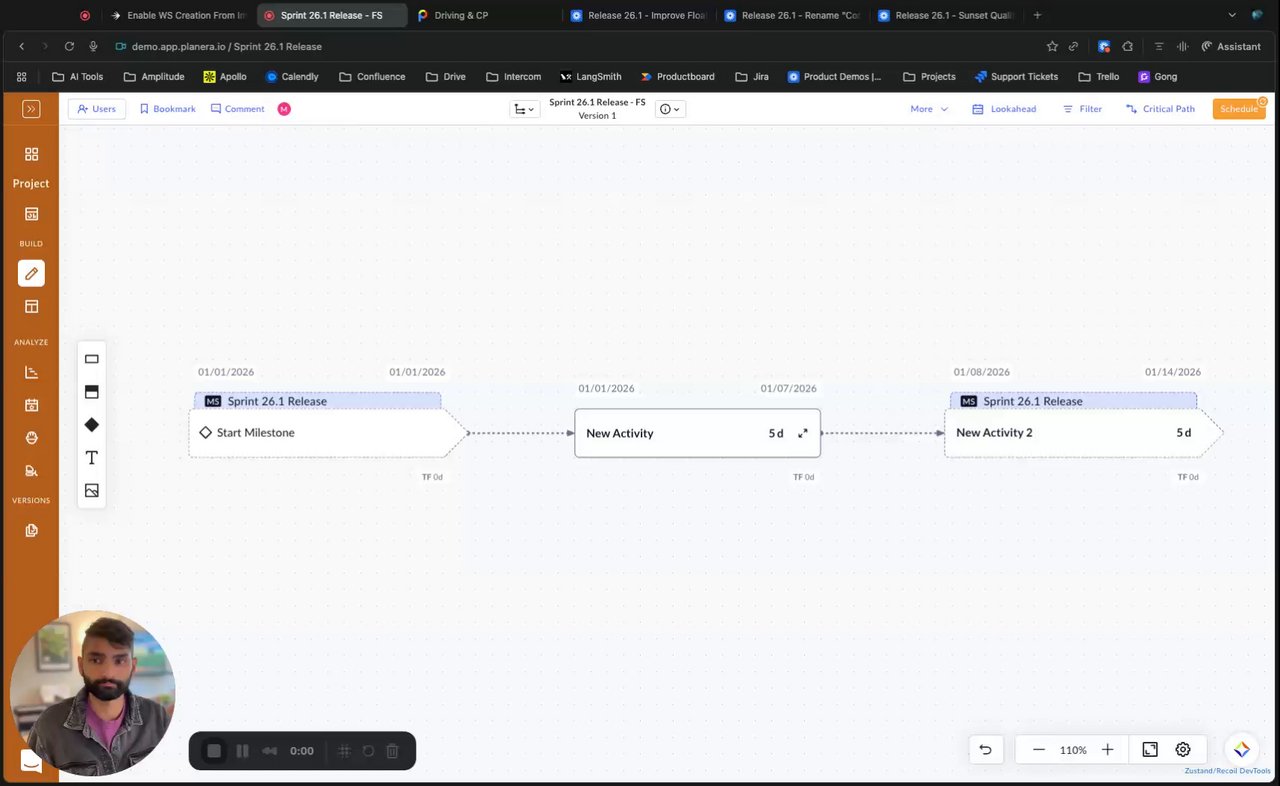
Task: Click the 5 d duration of New Activity 2
Action: 1184,433
